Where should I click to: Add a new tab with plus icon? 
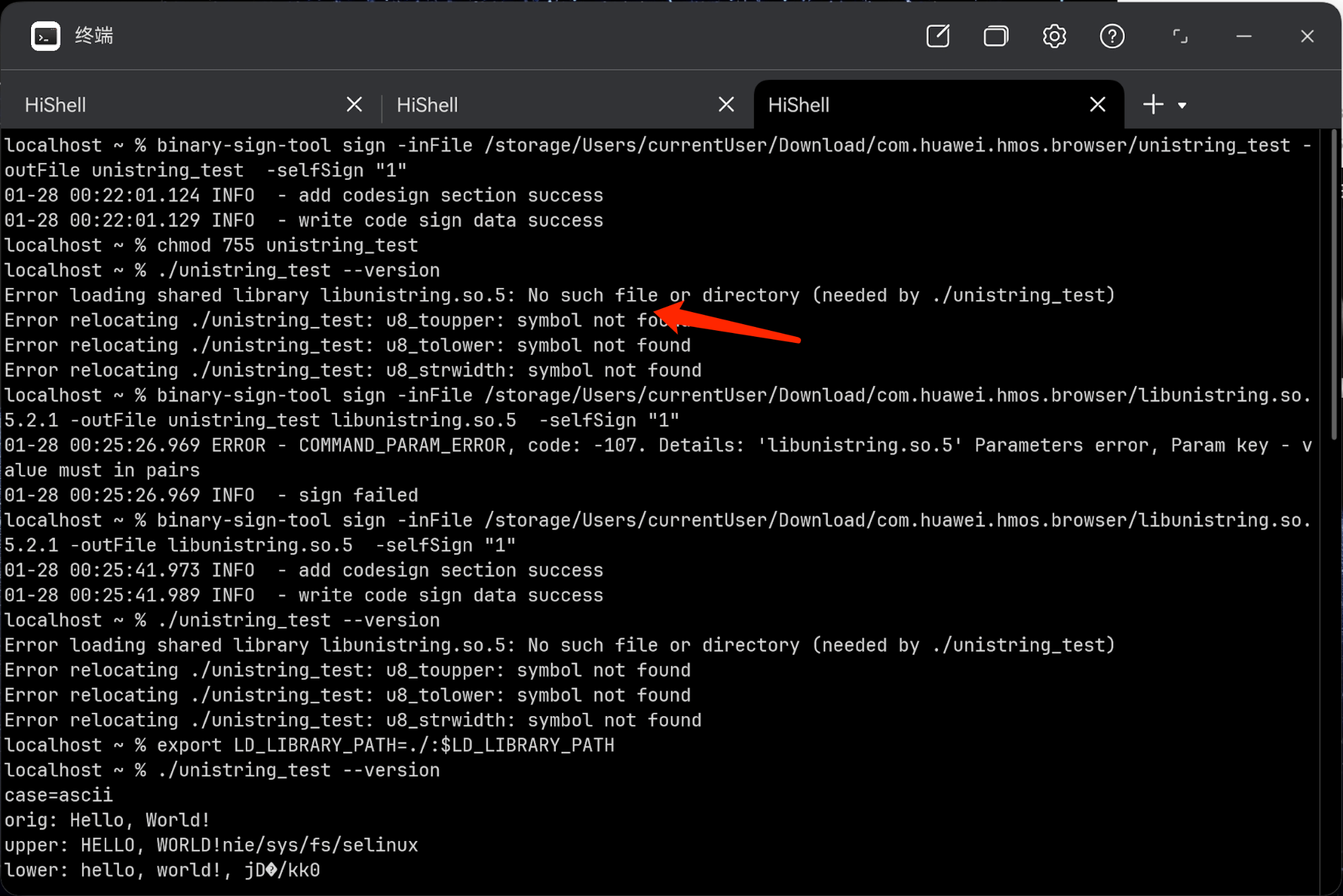1153,105
